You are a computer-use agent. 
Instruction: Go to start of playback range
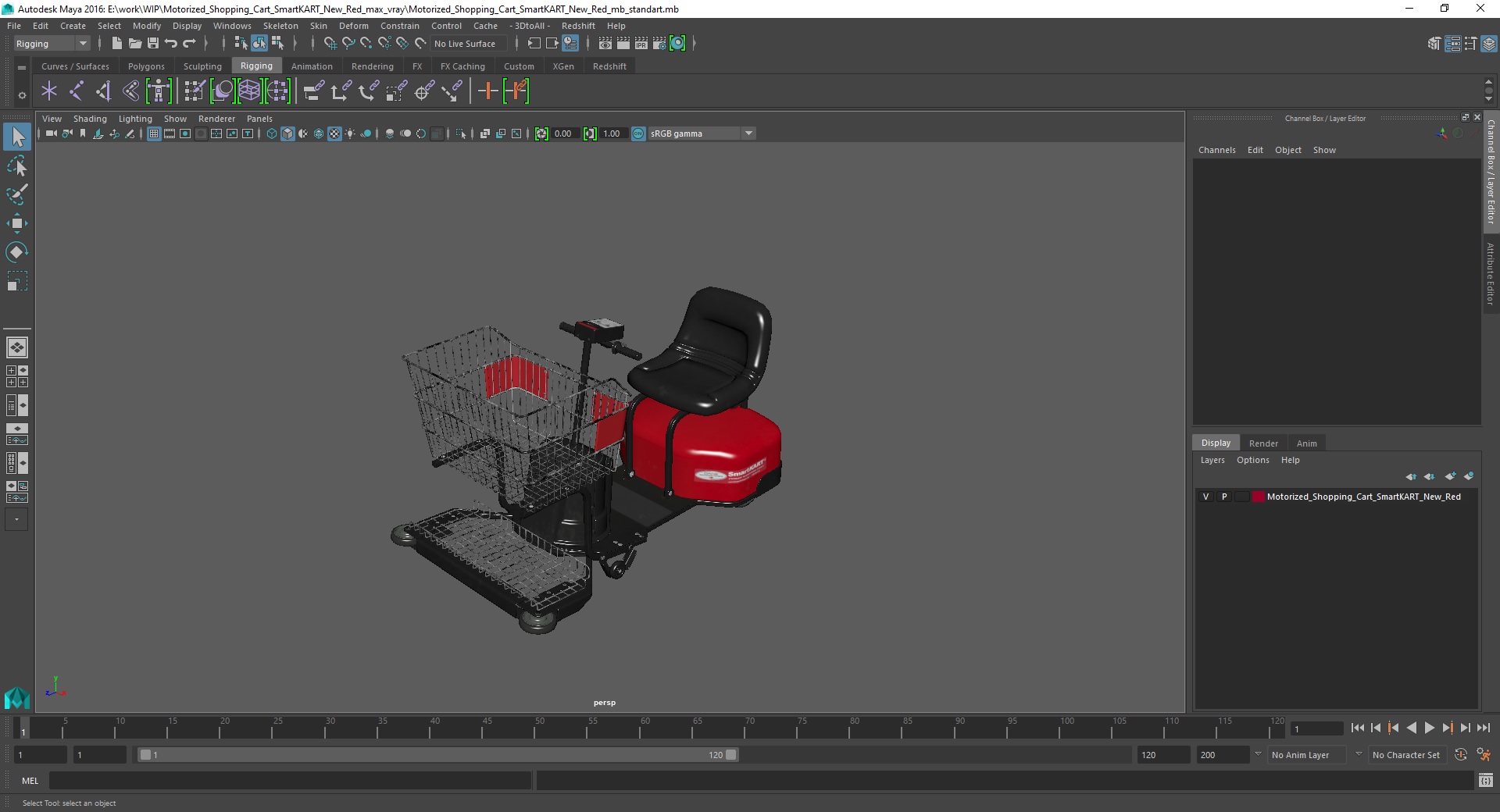1357,728
